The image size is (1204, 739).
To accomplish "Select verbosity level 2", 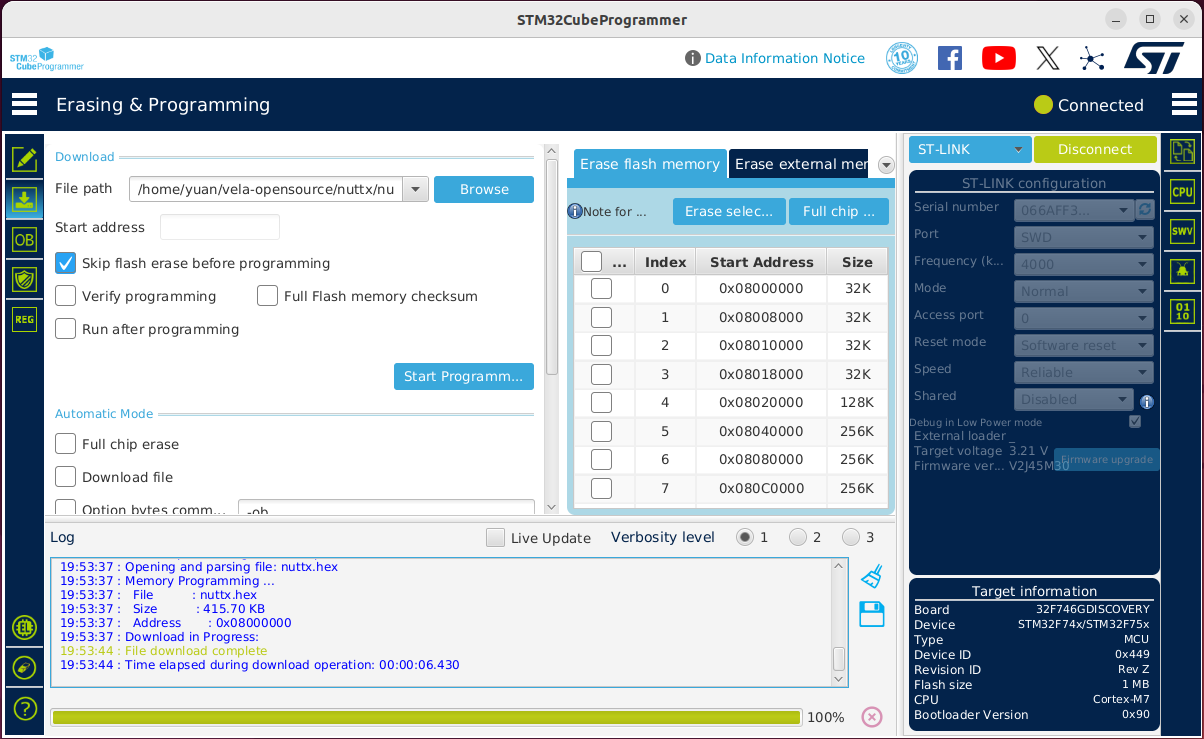I will [x=797, y=537].
